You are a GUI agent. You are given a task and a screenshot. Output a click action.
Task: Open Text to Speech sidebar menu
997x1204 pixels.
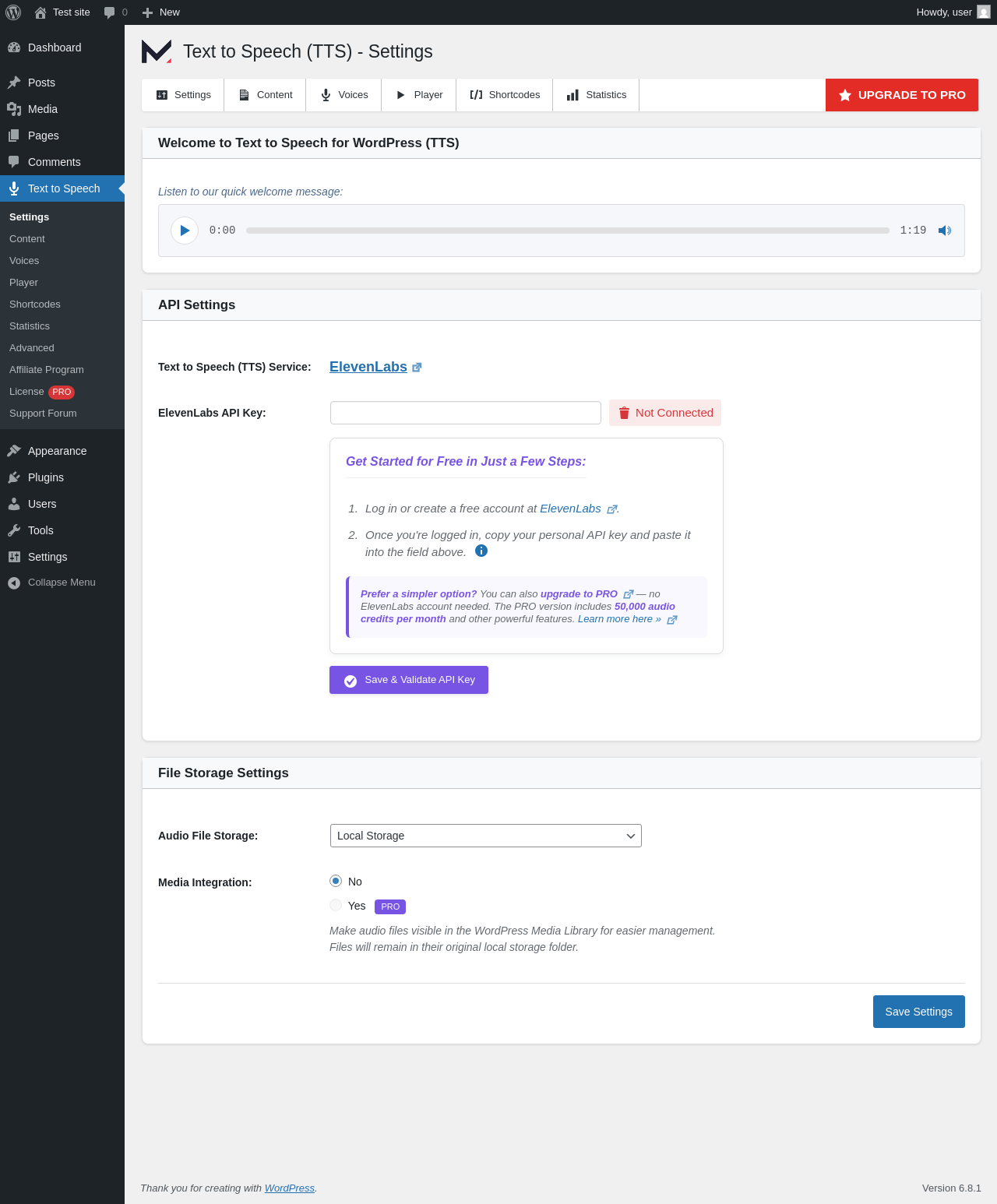62,188
